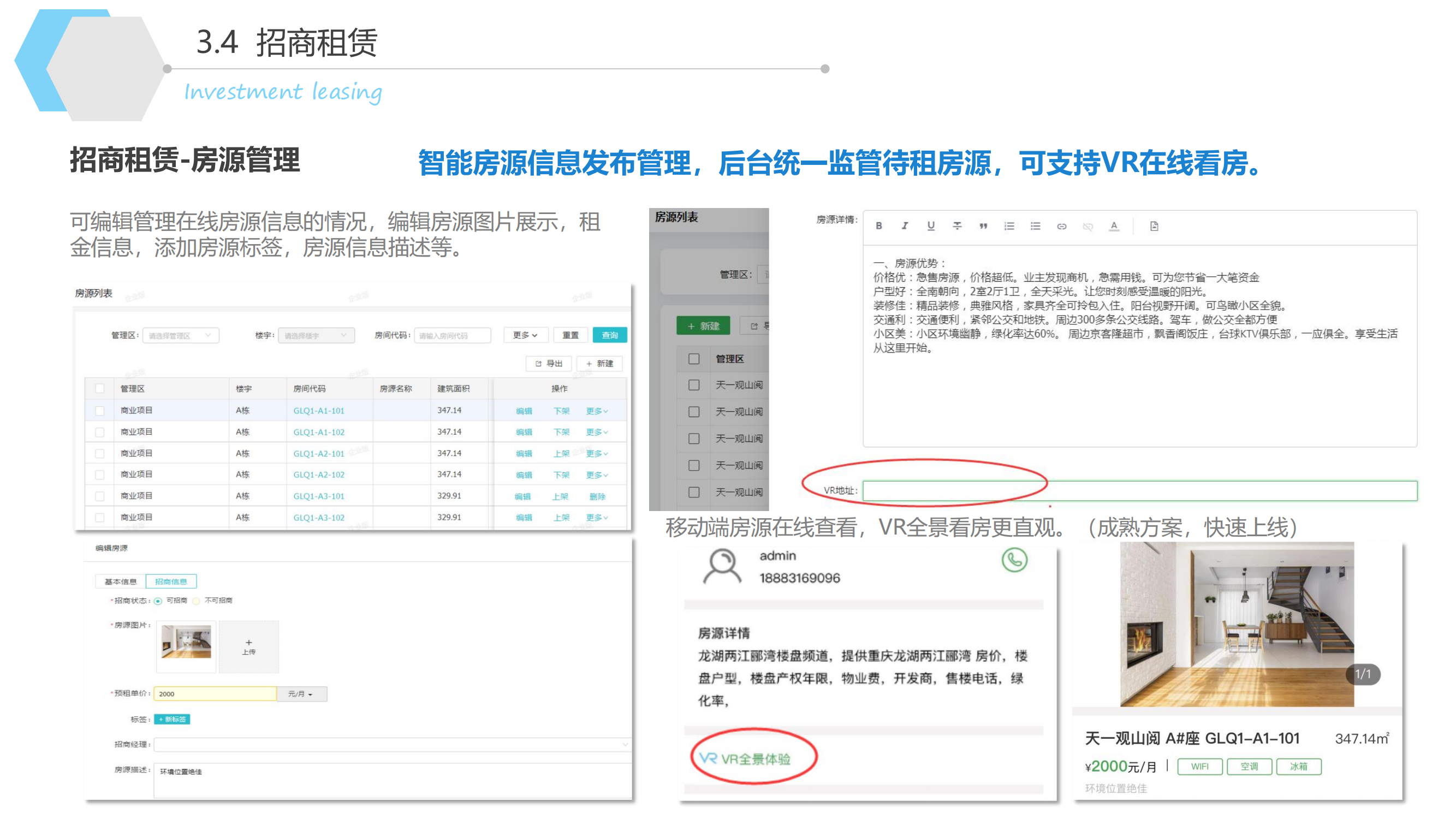The width and height of the screenshot is (1456, 819).
Task: Check the checkbox for row GLQ1-A1-101
Action: click(x=100, y=411)
